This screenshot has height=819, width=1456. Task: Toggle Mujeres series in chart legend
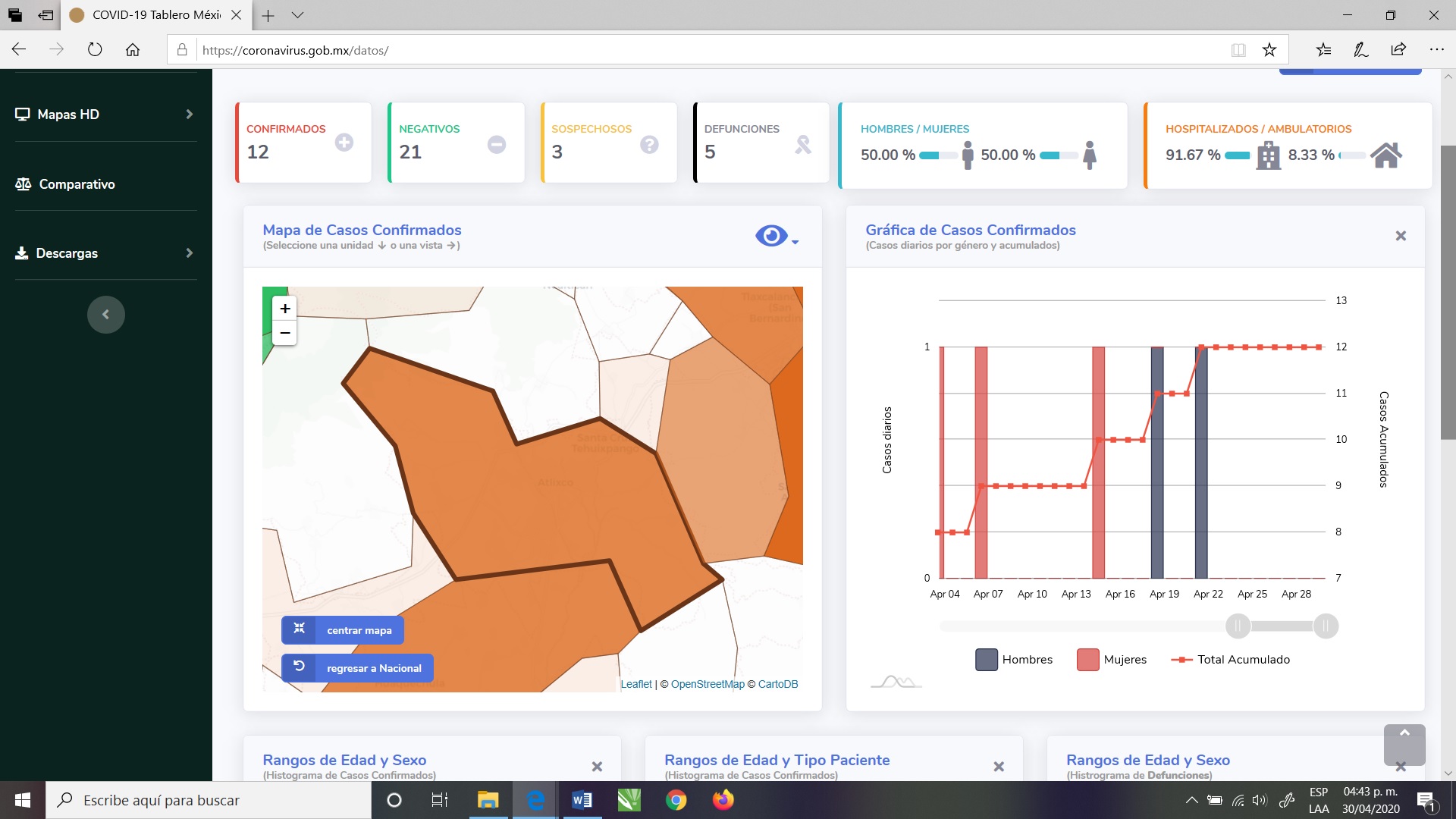point(1112,660)
